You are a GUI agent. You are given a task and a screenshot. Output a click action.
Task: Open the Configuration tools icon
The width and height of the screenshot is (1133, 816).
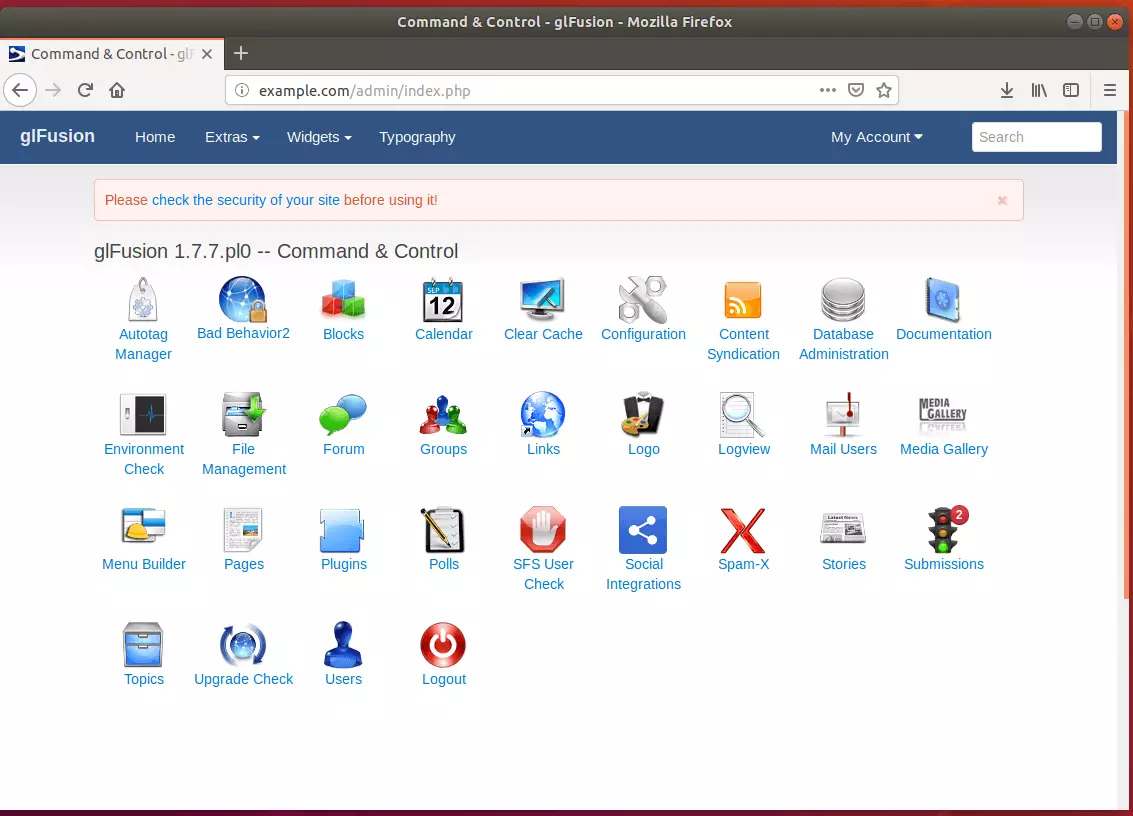pyautogui.click(x=643, y=299)
